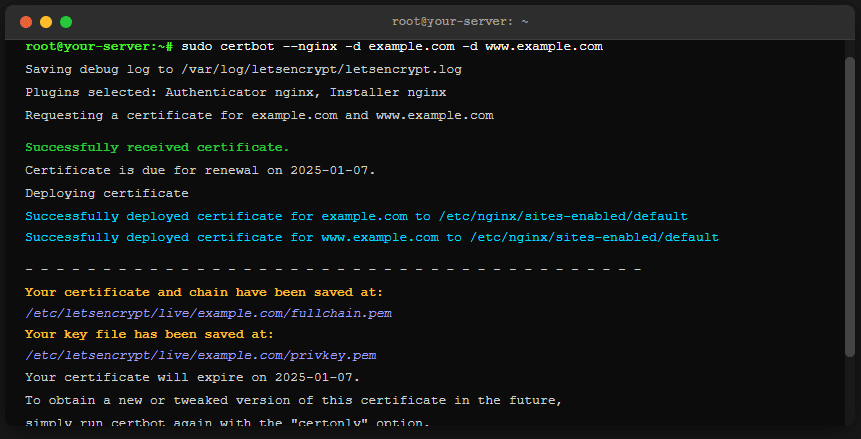This screenshot has height=439, width=861.
Task: Maximize the terminal with the green button
Action: [66, 21]
